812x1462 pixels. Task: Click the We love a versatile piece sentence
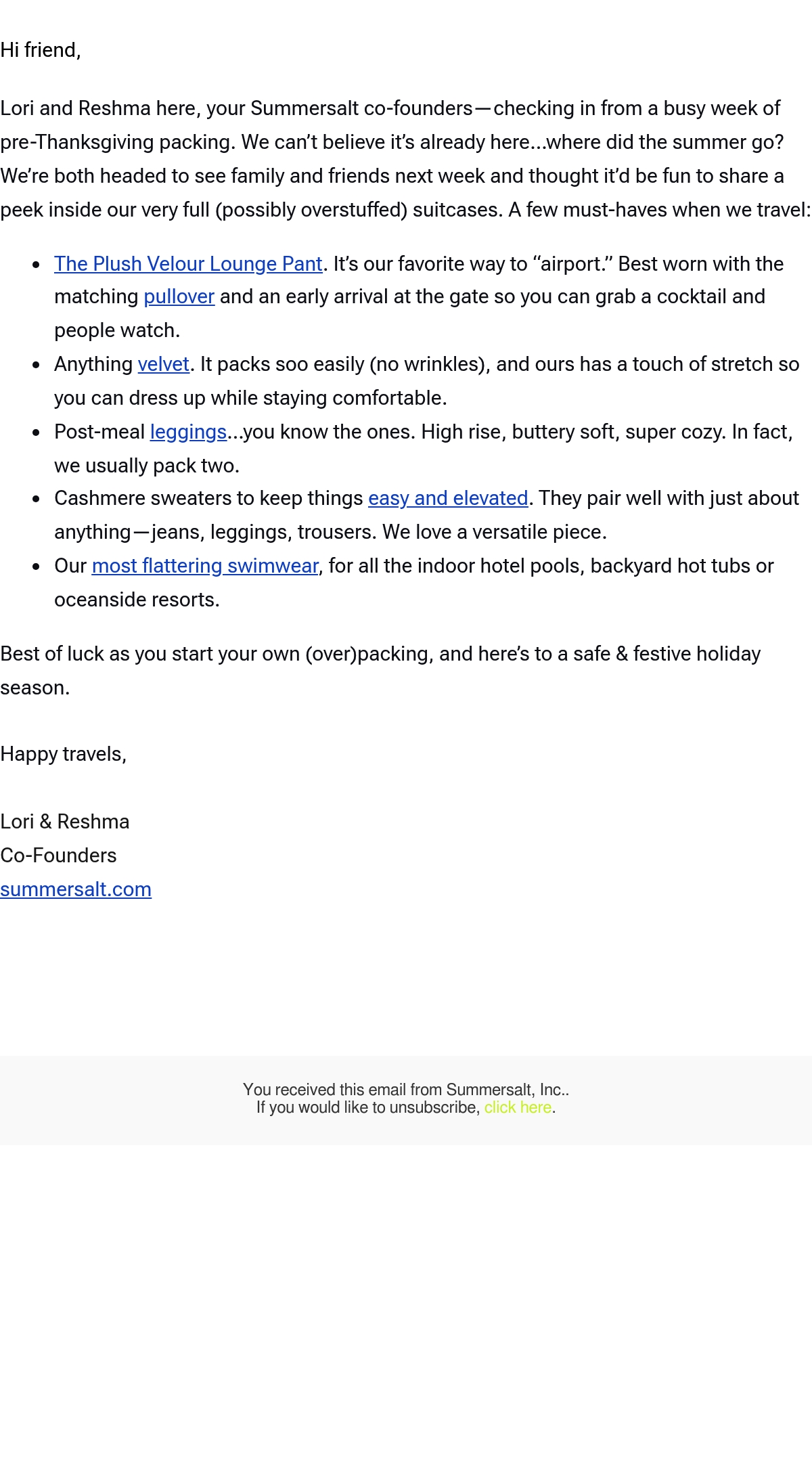pos(495,532)
